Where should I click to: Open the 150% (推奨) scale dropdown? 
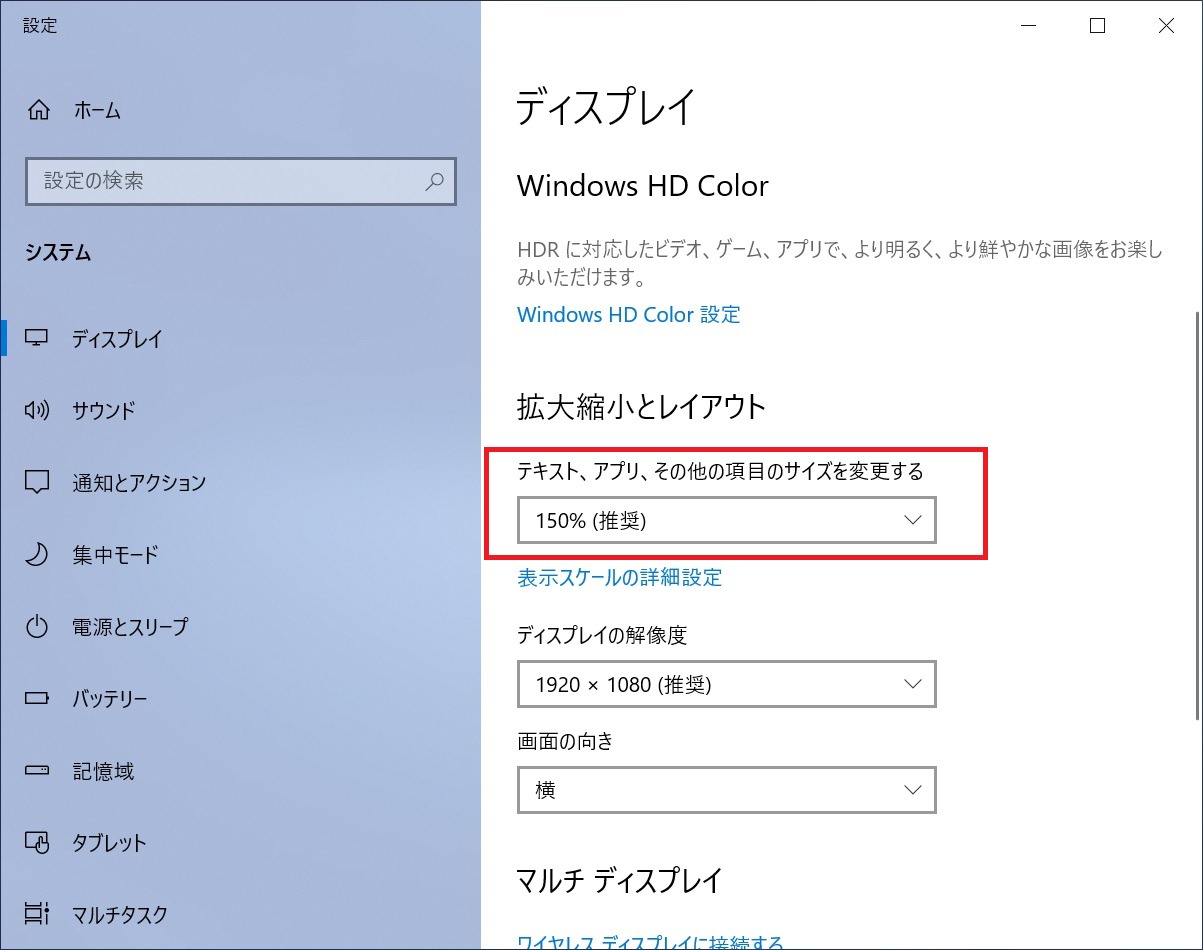coord(727,521)
